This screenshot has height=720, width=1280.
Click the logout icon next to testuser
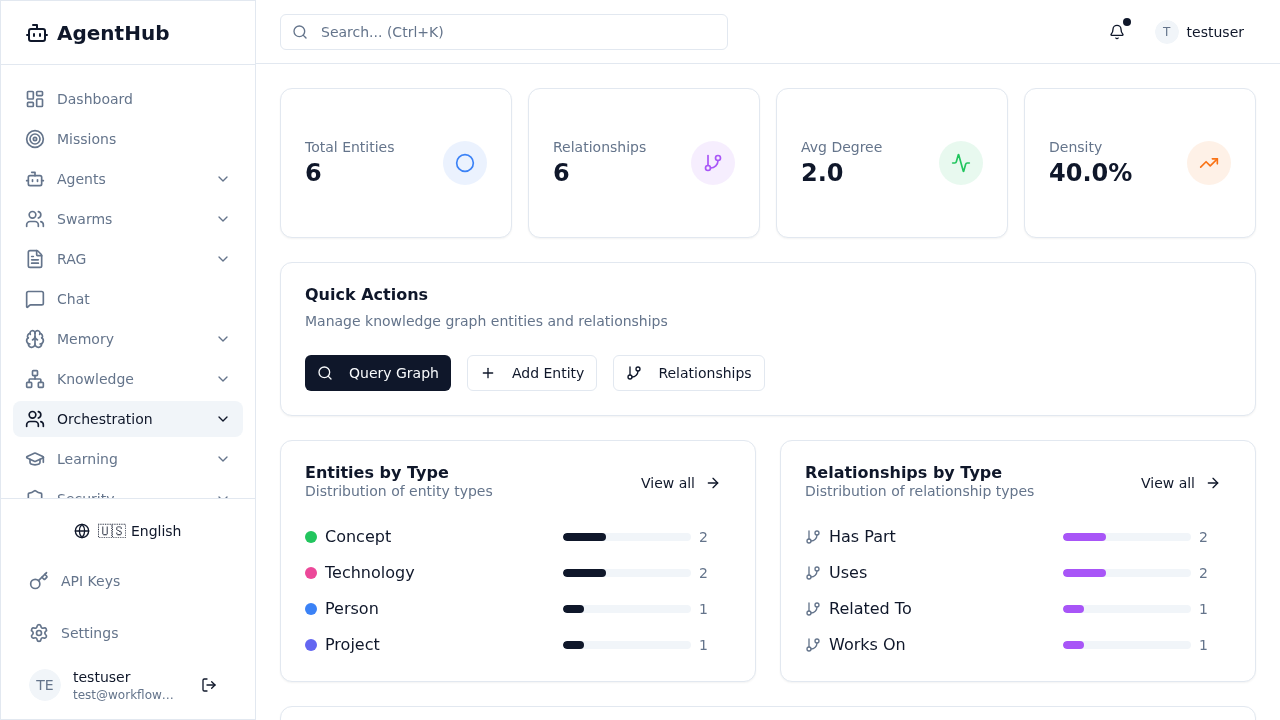[209, 685]
